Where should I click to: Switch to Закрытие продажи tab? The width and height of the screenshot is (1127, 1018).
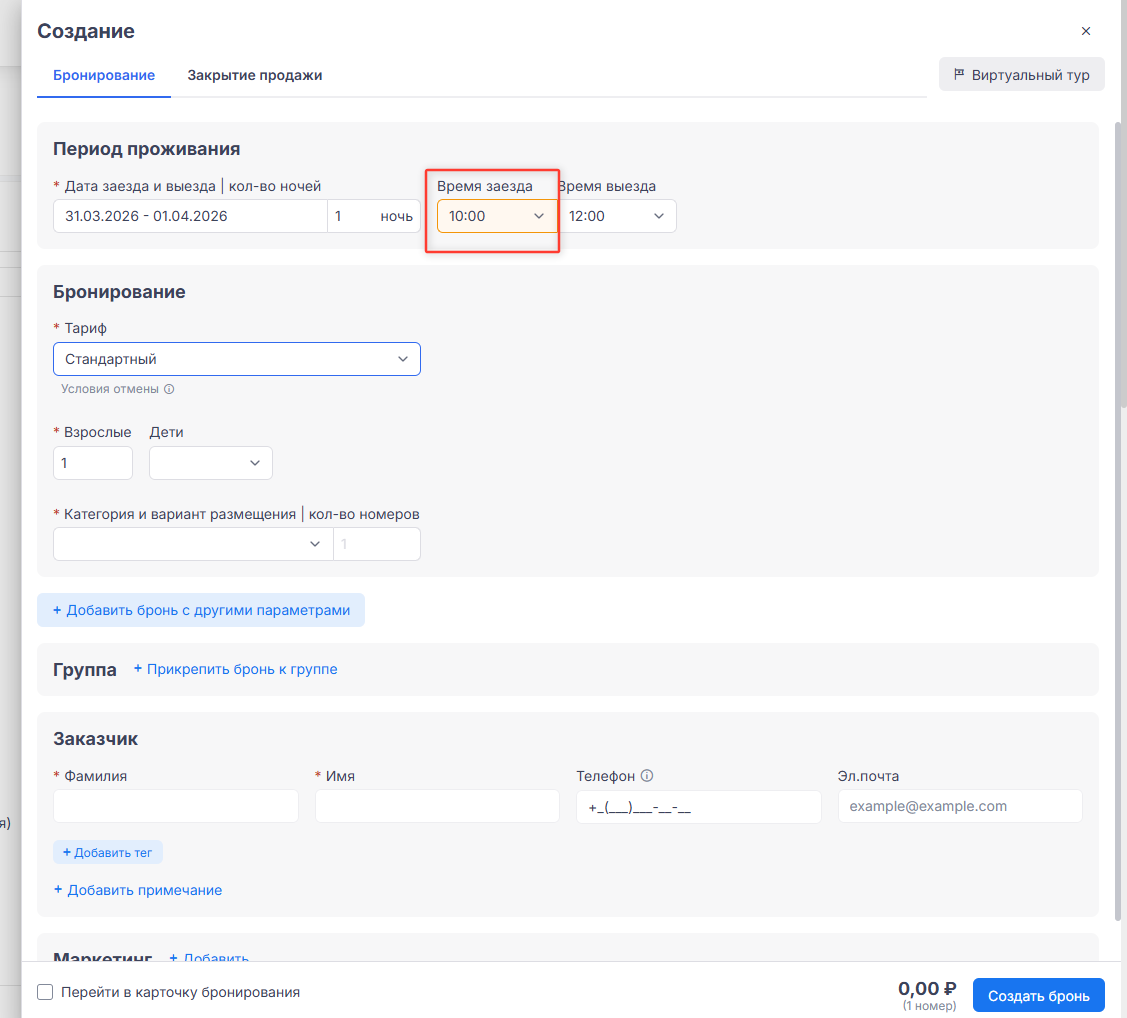coord(254,75)
